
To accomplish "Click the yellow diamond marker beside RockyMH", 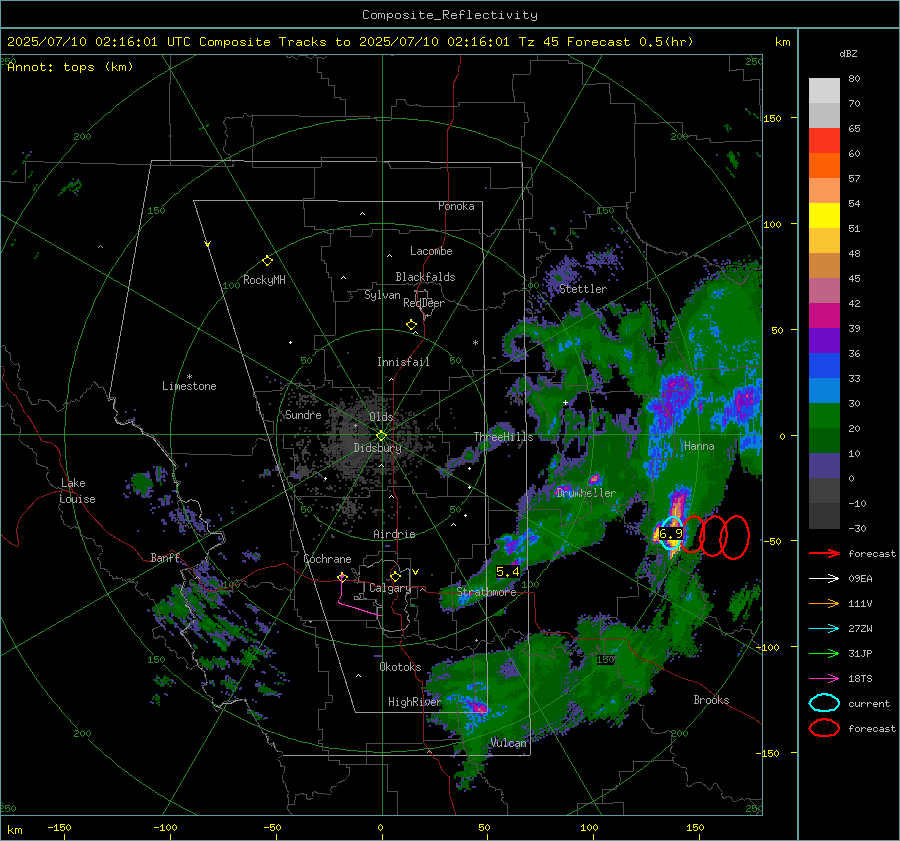I will click(x=267, y=261).
